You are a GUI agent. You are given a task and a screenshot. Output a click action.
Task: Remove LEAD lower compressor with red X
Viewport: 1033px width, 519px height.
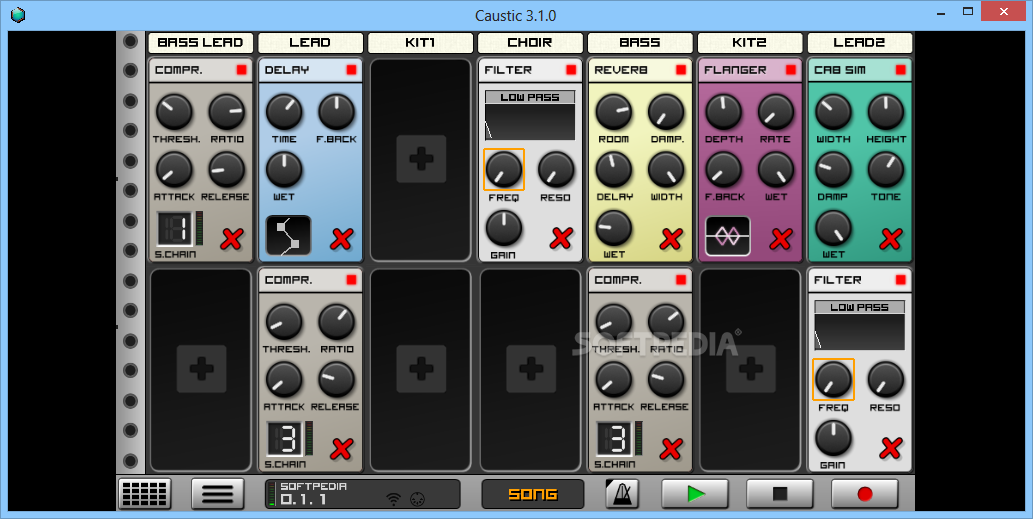coord(341,449)
